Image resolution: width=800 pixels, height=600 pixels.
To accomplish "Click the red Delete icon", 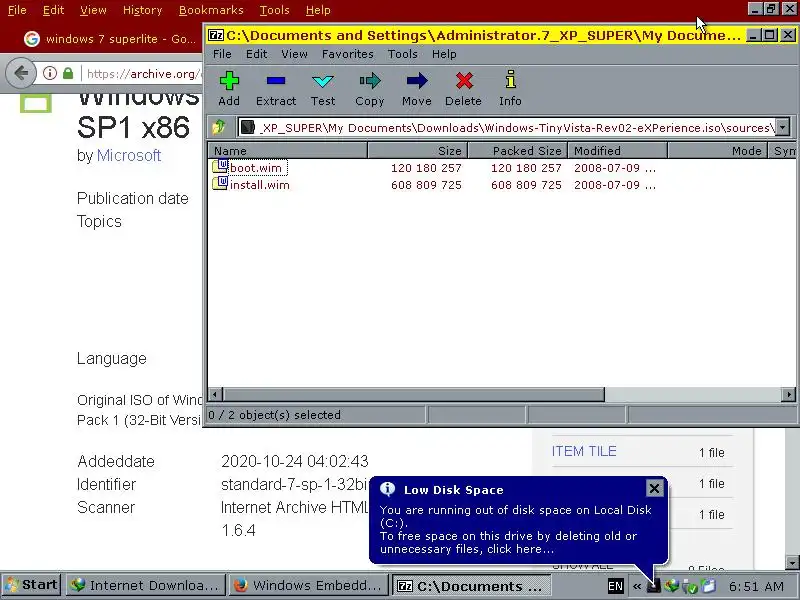I will pos(464,81).
